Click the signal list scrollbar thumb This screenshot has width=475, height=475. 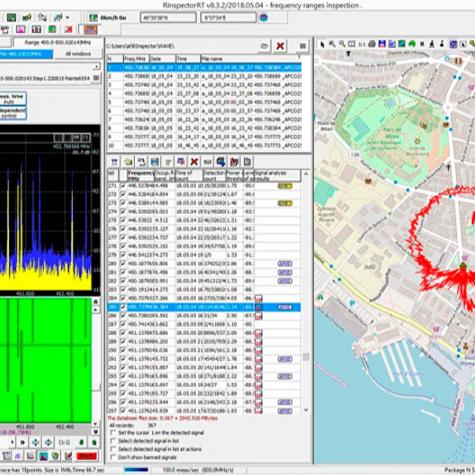pyautogui.click(x=306, y=357)
